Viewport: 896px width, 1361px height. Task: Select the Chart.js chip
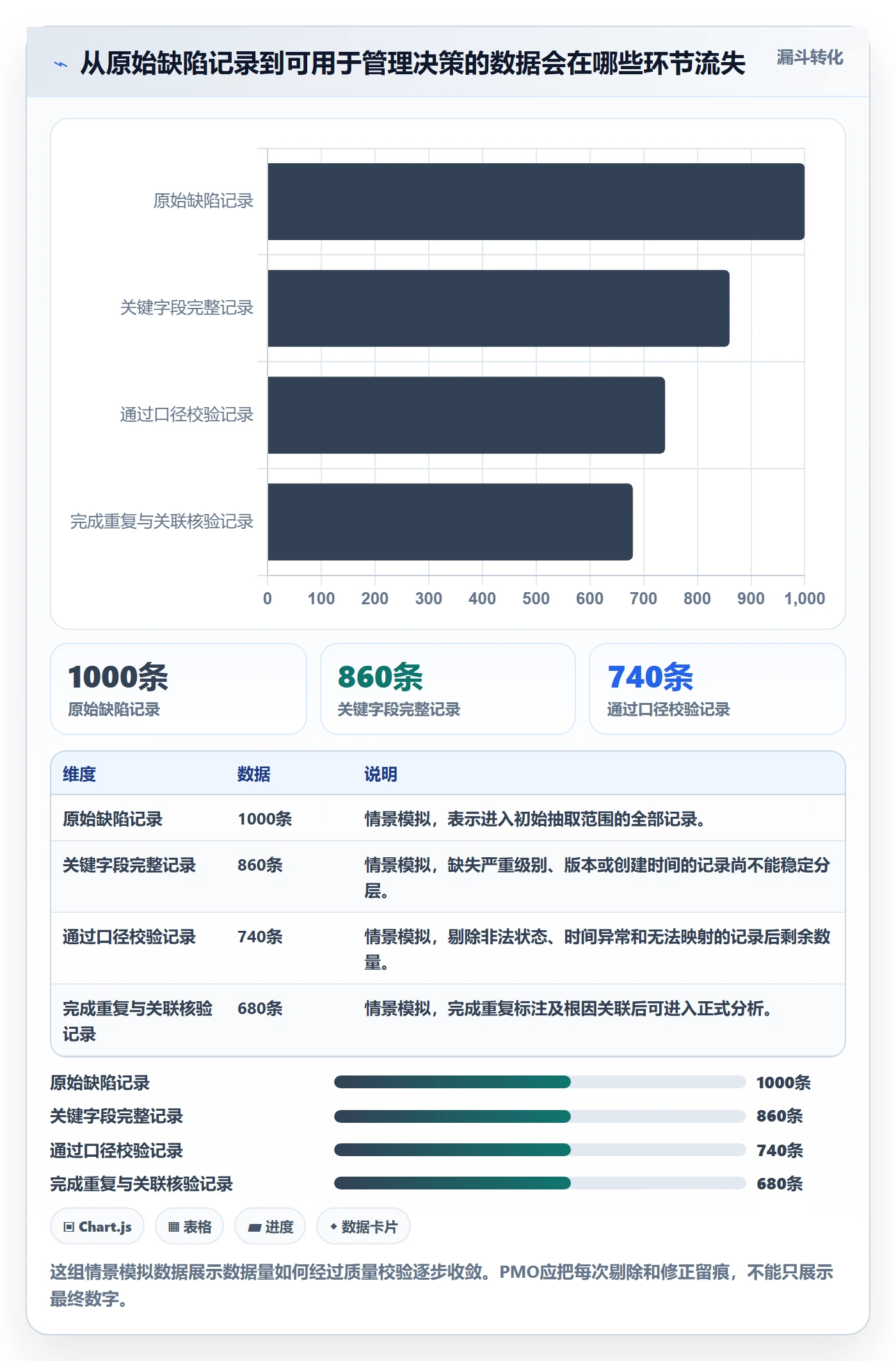[97, 1227]
